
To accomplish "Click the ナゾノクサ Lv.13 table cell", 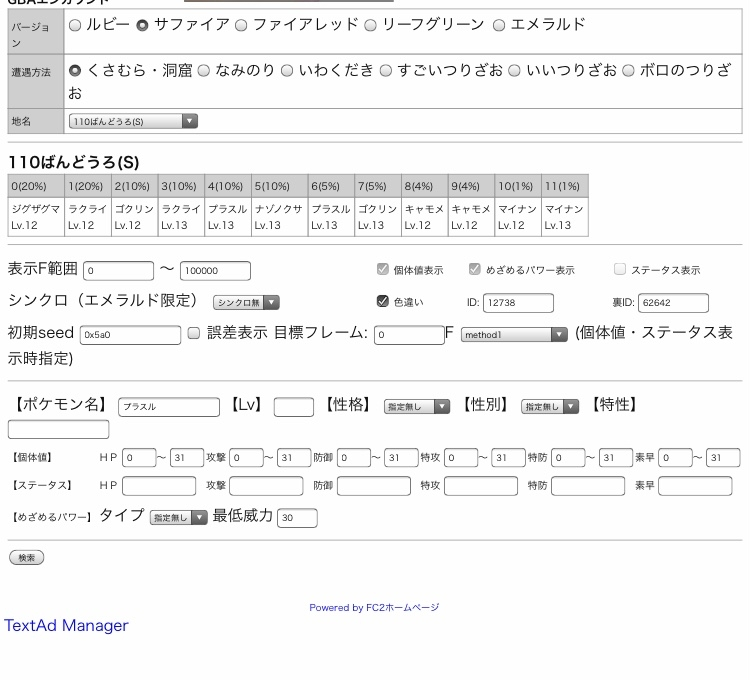I will (279, 217).
